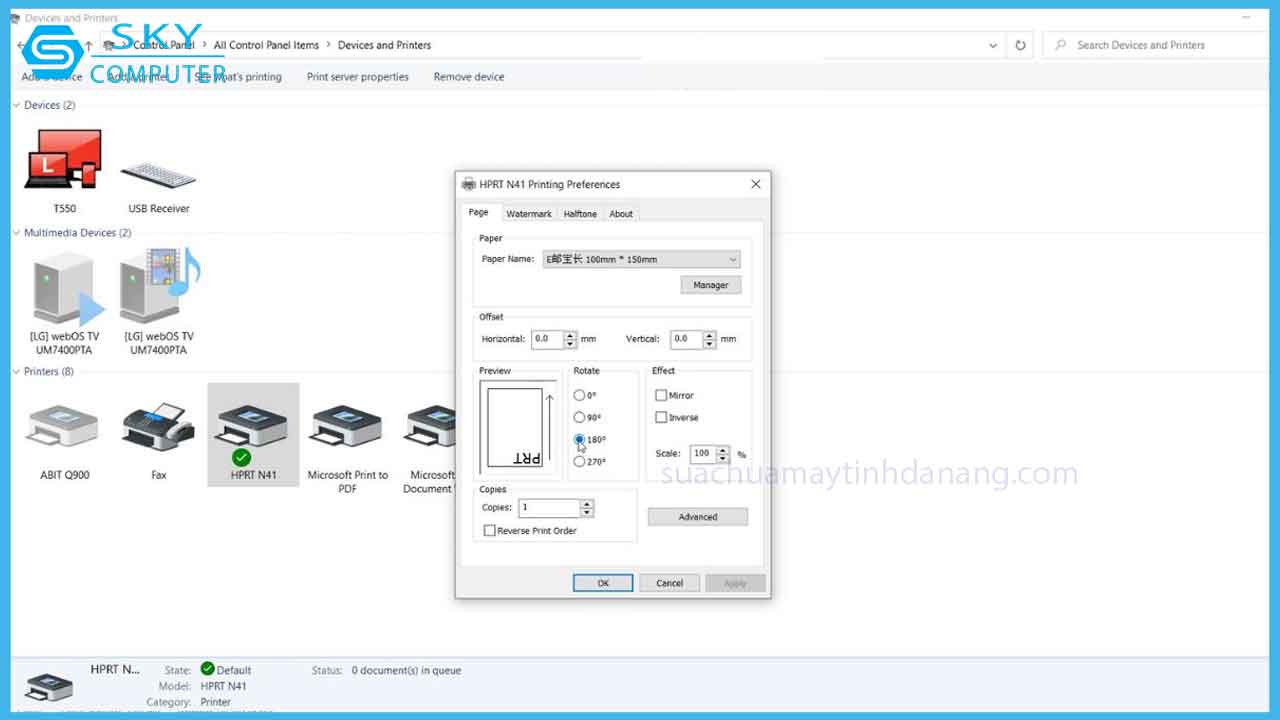Select the 90° rotate radio button

pos(579,418)
